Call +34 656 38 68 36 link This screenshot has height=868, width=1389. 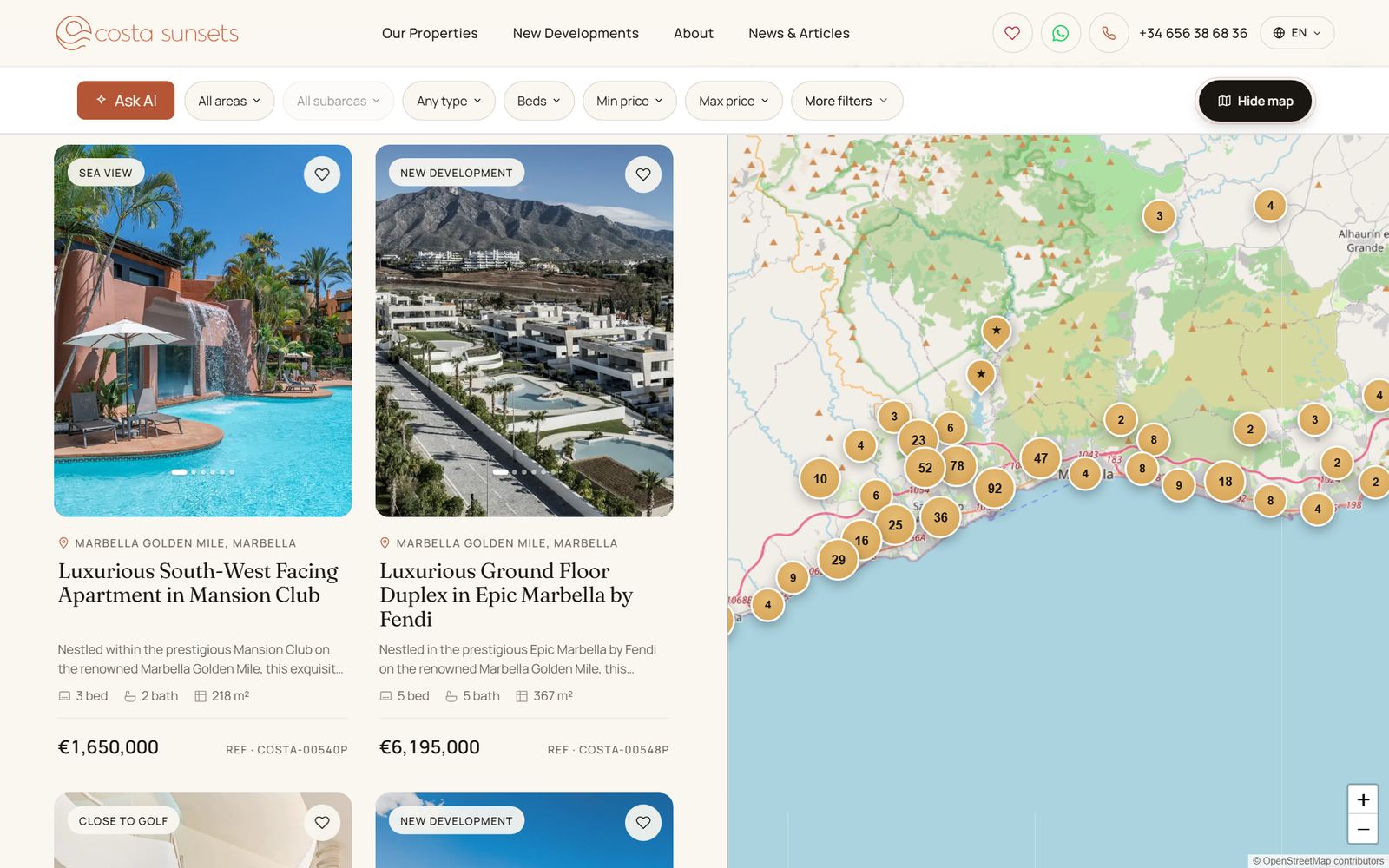pyautogui.click(x=1193, y=33)
